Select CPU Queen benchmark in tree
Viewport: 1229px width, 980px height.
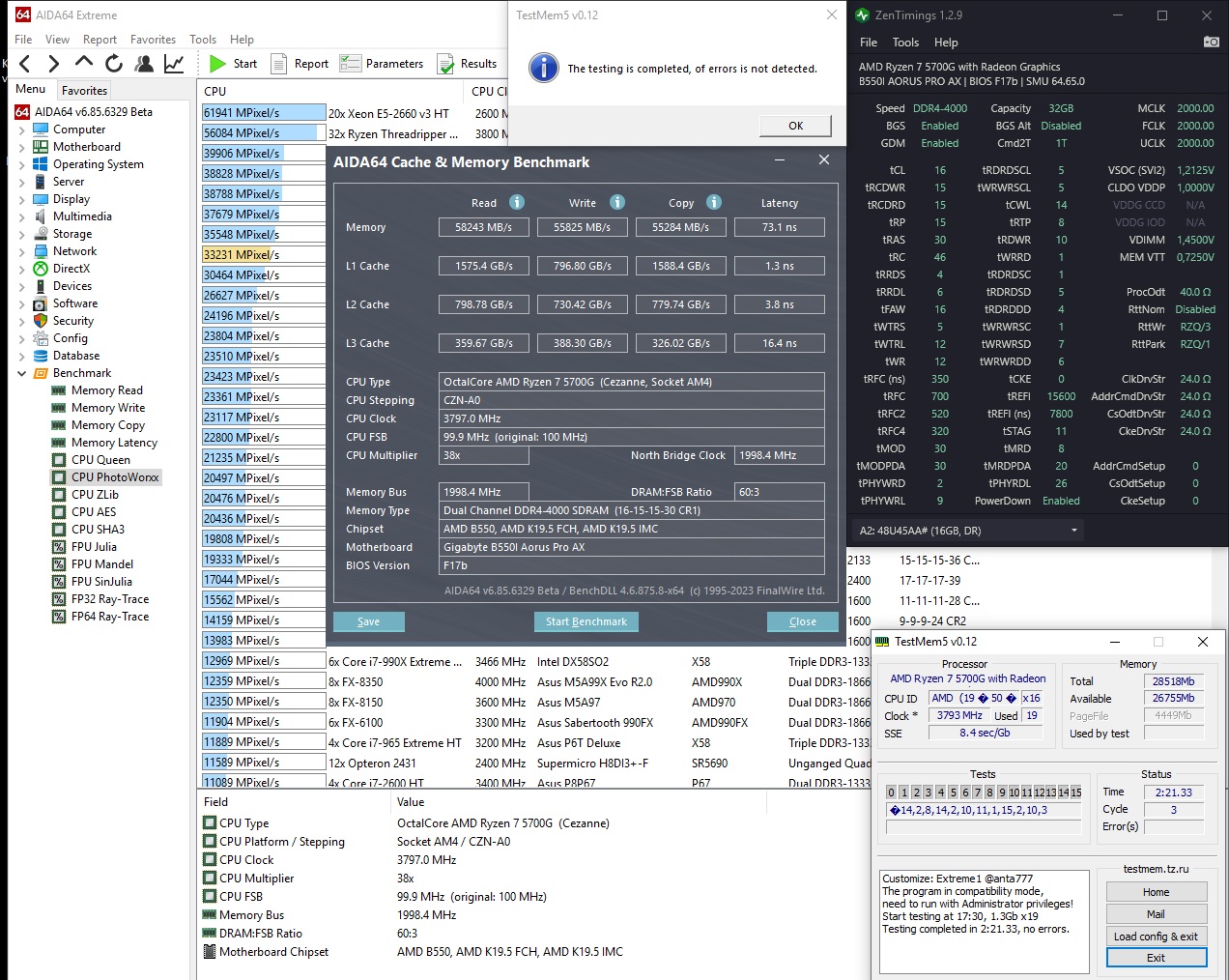(x=100, y=460)
